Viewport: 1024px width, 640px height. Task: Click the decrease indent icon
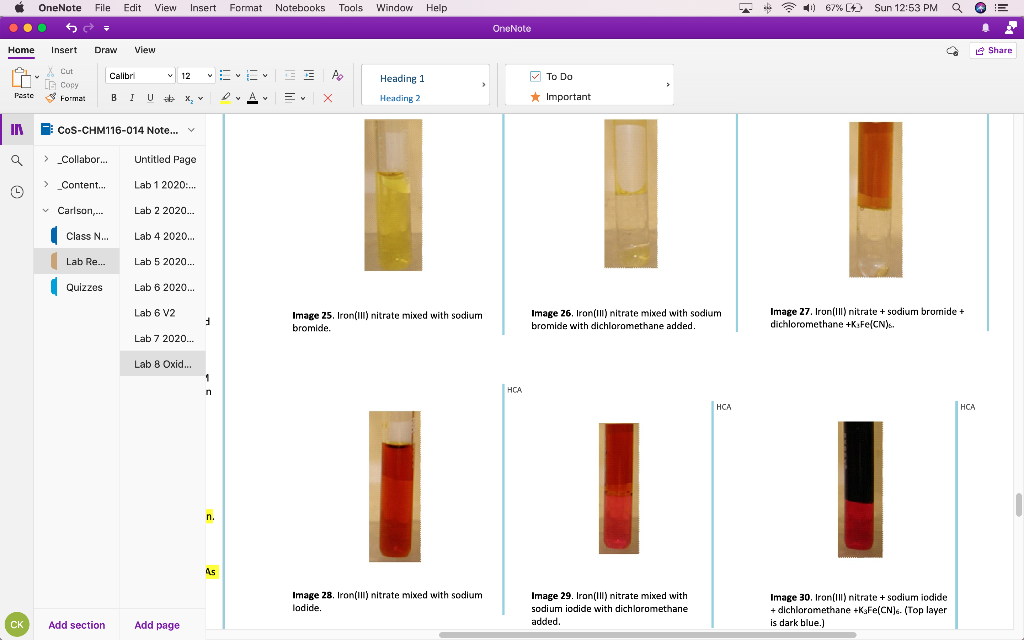(290, 76)
